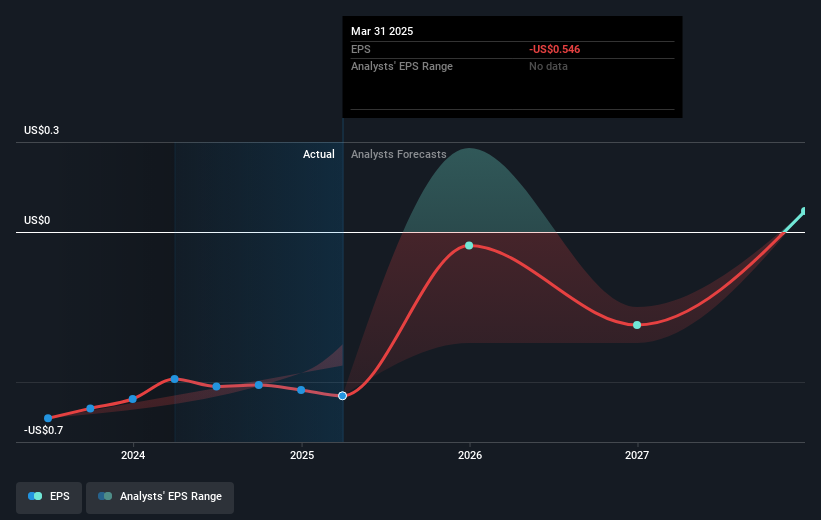The width and height of the screenshot is (821, 520).
Task: Toggle the Analysts' EPS Range legend
Action: (x=160, y=497)
